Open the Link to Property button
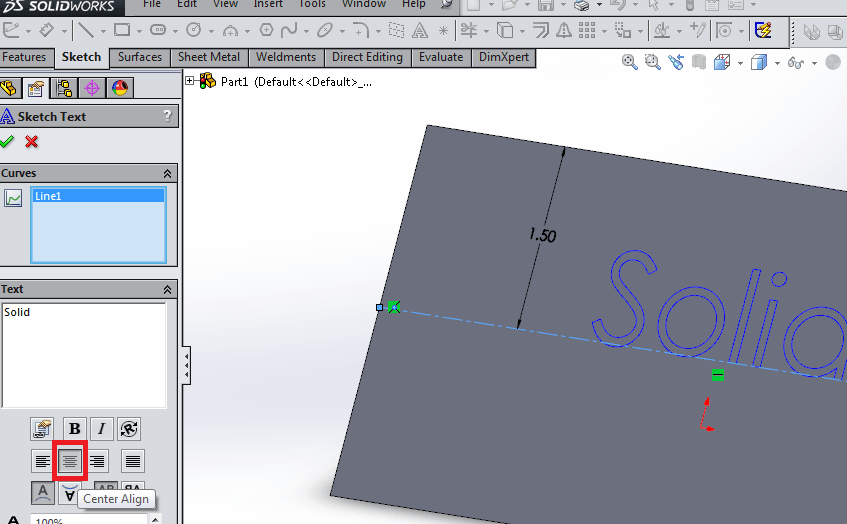The width and height of the screenshot is (847, 524). coord(42,429)
